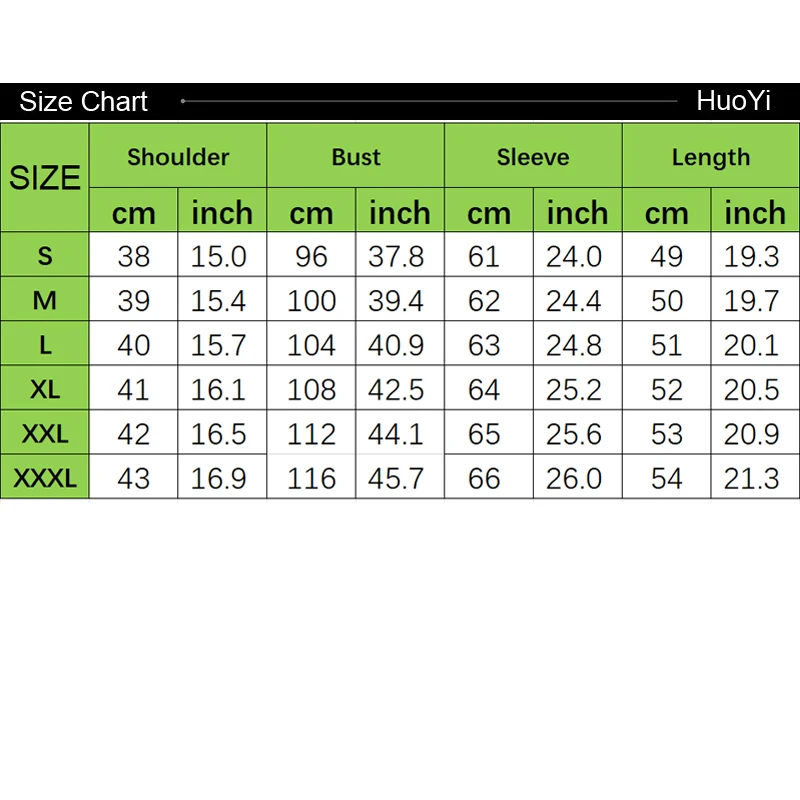Screen dimensions: 800x800
Task: Click the 96 bust cm cell
Action: (x=311, y=257)
